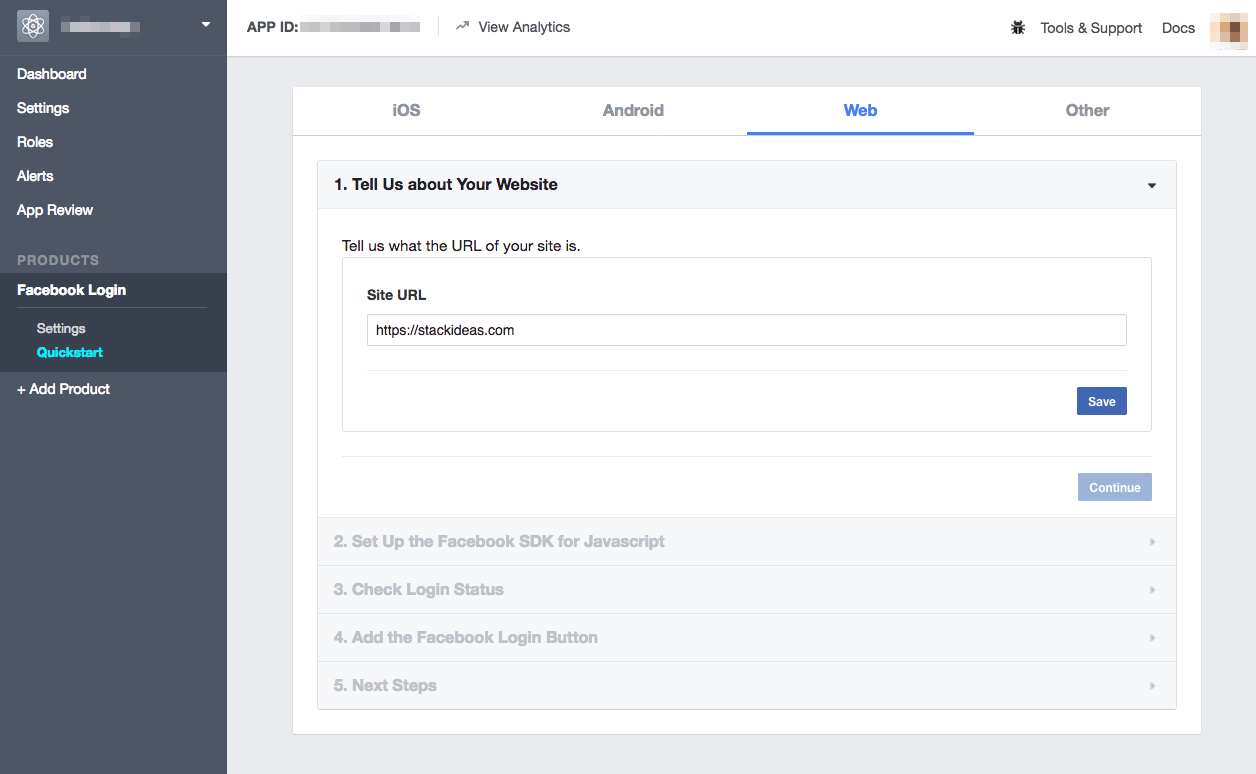Click the bug icon beside Tools & Support
Image resolution: width=1256 pixels, height=774 pixels.
pyautogui.click(x=1018, y=28)
